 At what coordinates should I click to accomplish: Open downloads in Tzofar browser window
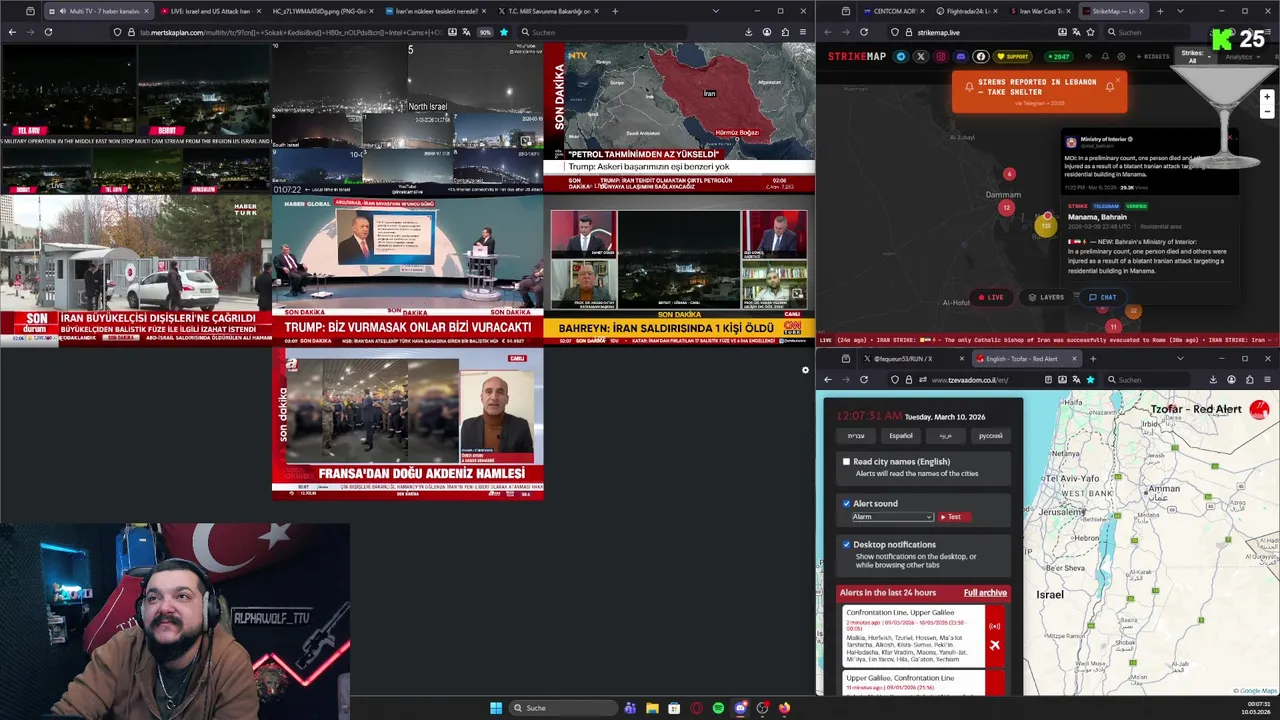click(1213, 380)
